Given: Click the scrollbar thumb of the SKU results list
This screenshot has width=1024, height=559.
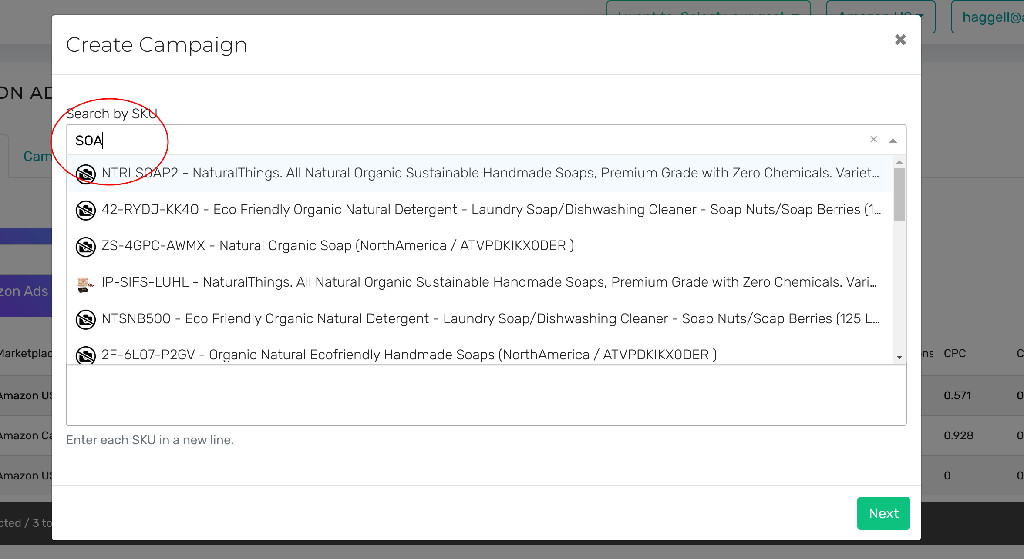Looking at the screenshot, I should [x=899, y=195].
